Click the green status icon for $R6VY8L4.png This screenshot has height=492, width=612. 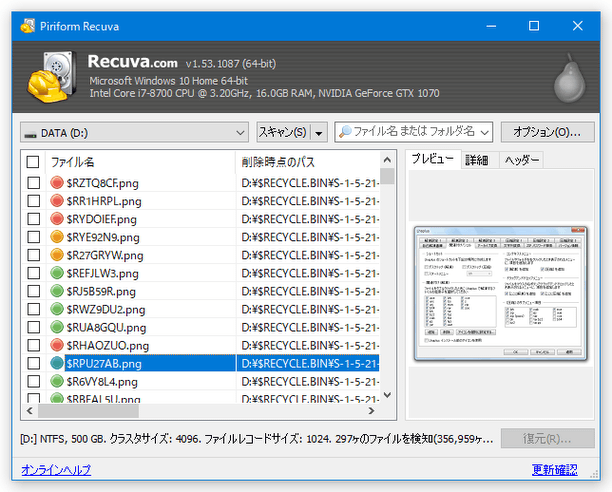coord(57,381)
